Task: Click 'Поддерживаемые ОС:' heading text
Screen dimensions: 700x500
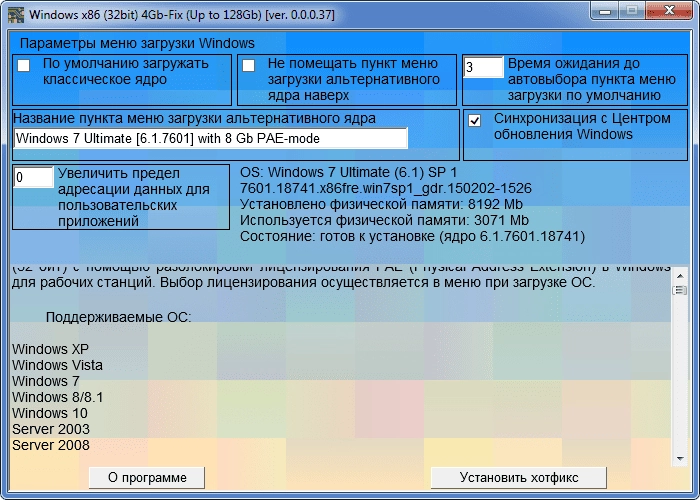Action: tap(118, 317)
